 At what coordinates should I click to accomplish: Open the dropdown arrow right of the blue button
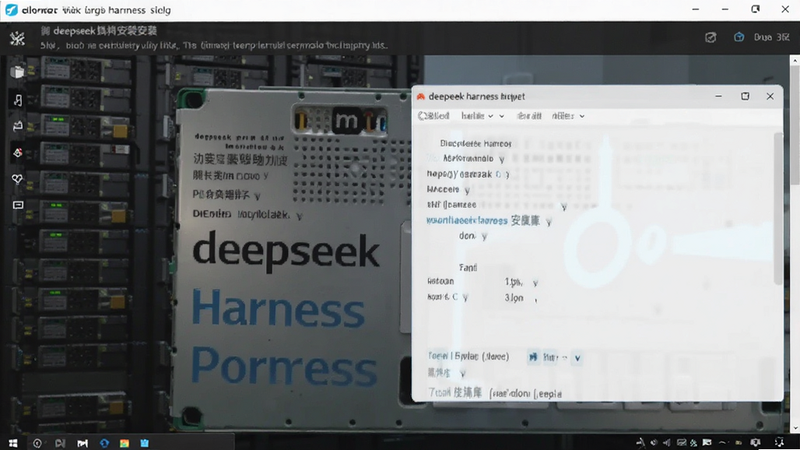point(577,358)
